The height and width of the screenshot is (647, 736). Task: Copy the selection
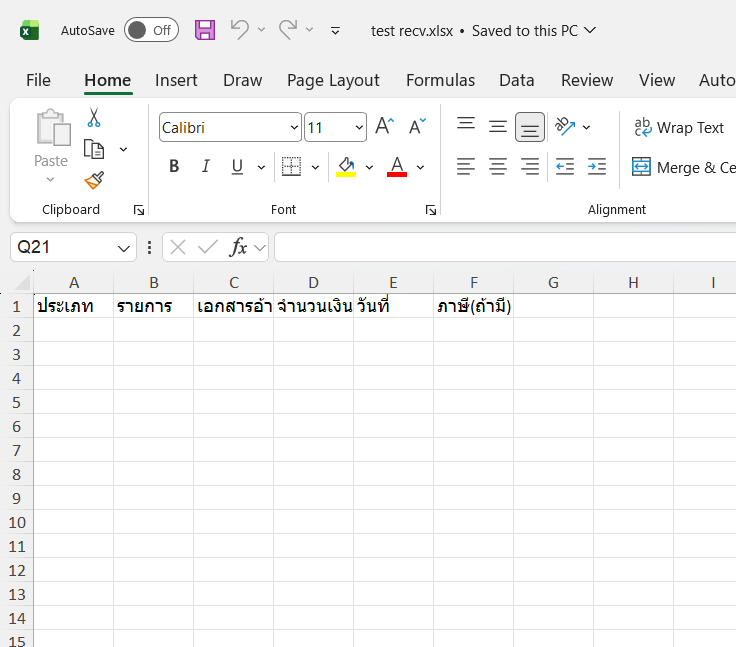pyautogui.click(x=94, y=149)
